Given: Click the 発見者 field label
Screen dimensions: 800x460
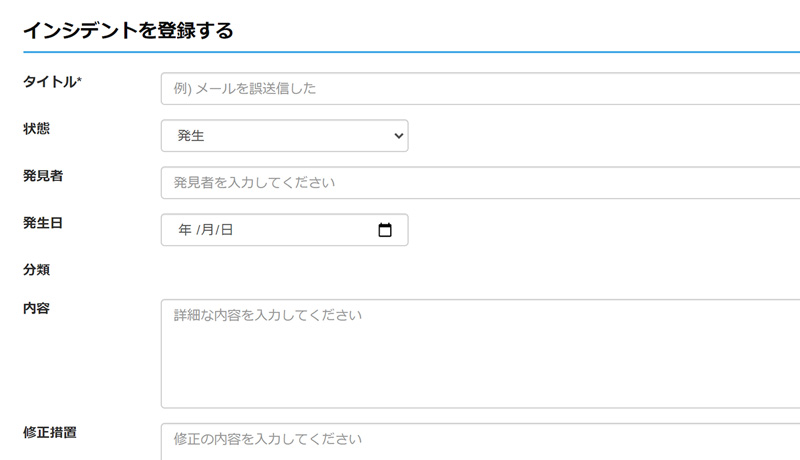Looking at the screenshot, I should 43,176.
